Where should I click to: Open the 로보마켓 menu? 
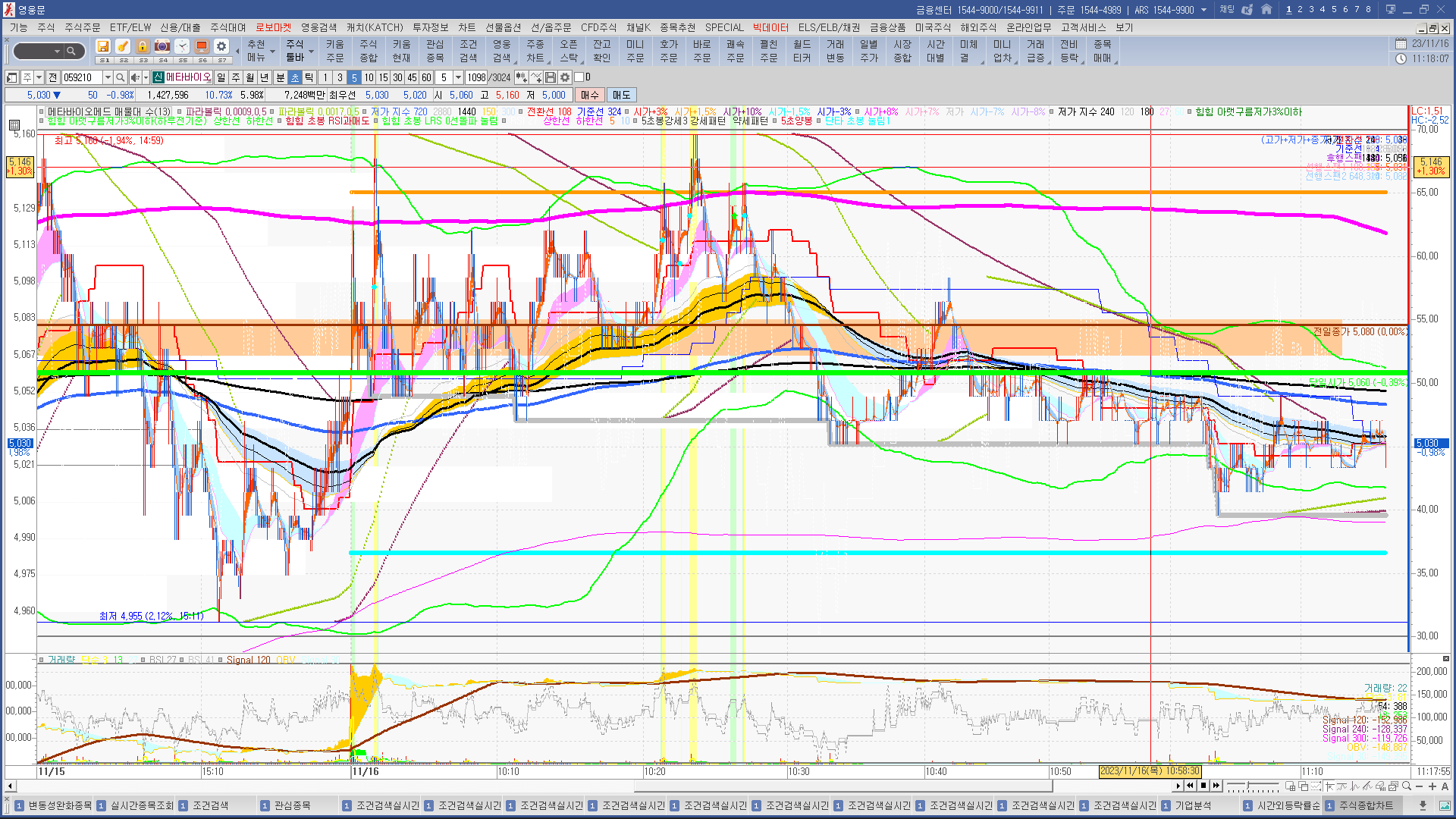point(272,27)
